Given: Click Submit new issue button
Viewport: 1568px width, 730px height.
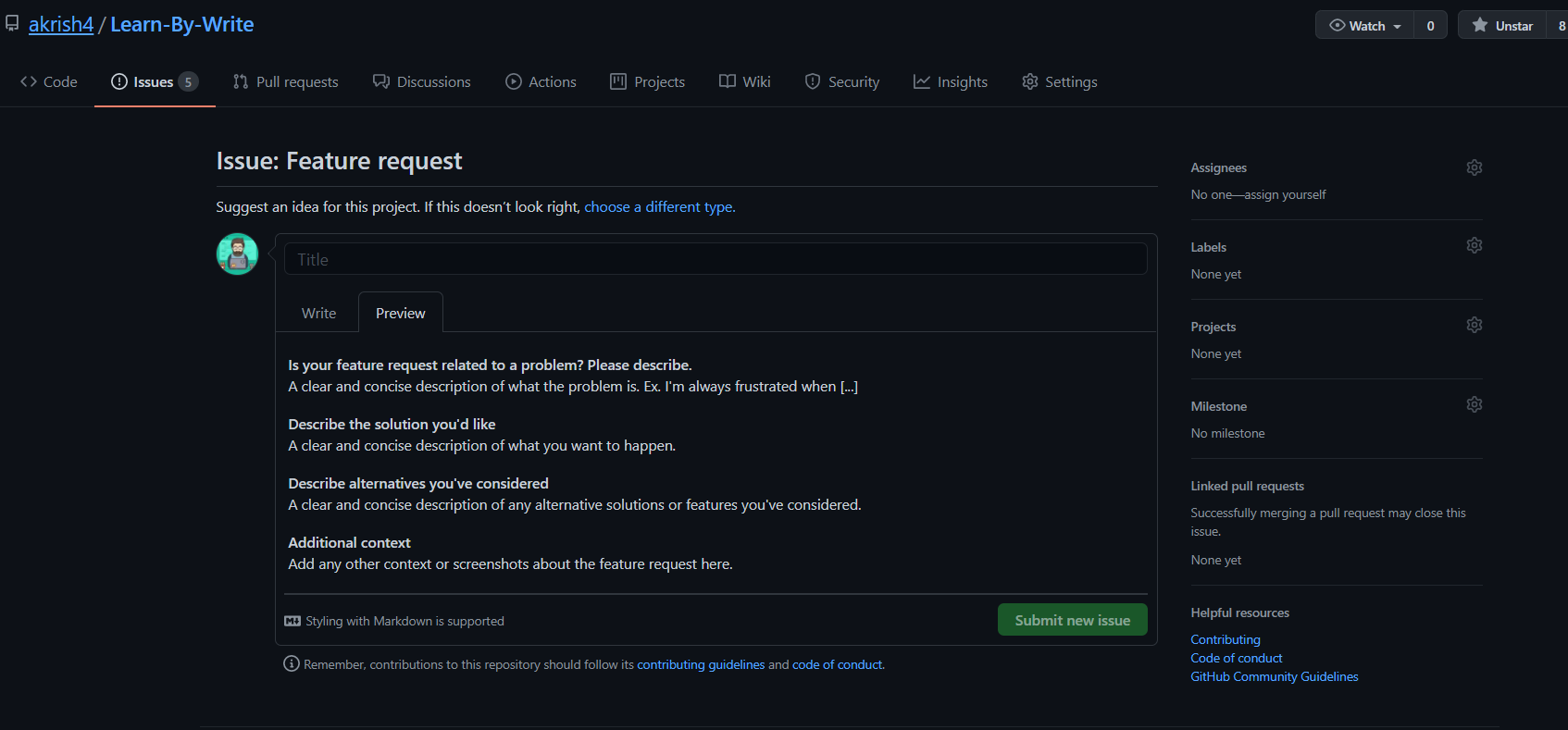Looking at the screenshot, I should pyautogui.click(x=1073, y=620).
